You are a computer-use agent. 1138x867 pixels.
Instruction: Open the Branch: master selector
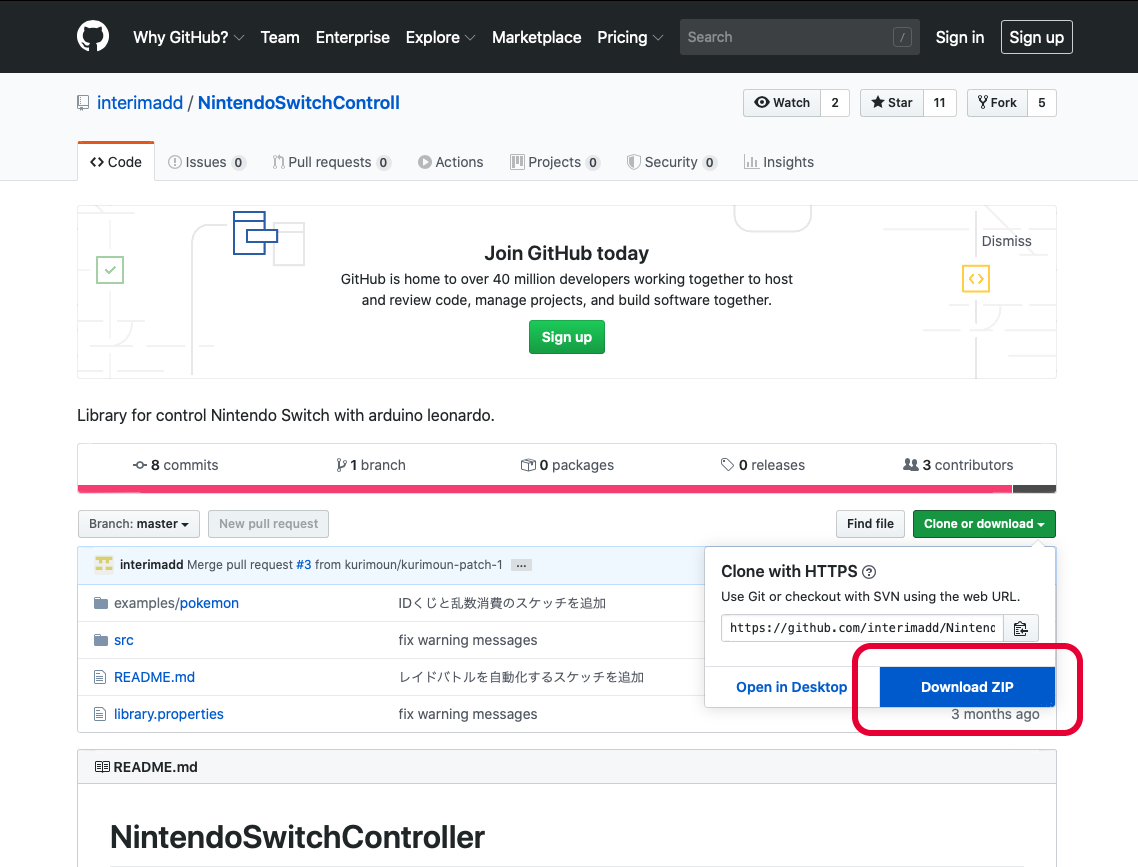[139, 524]
